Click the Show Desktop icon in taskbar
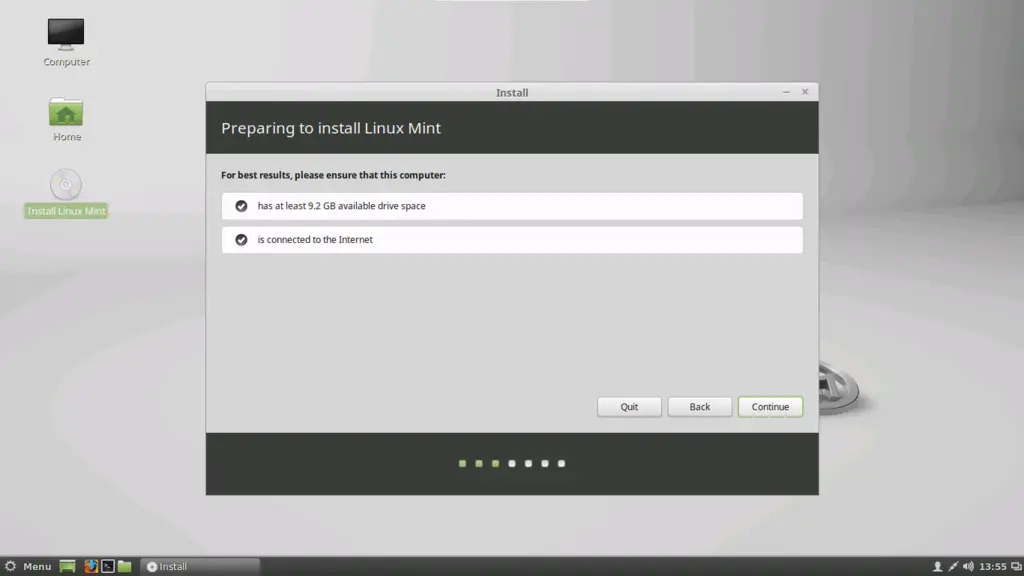 pyautogui.click(x=67, y=566)
